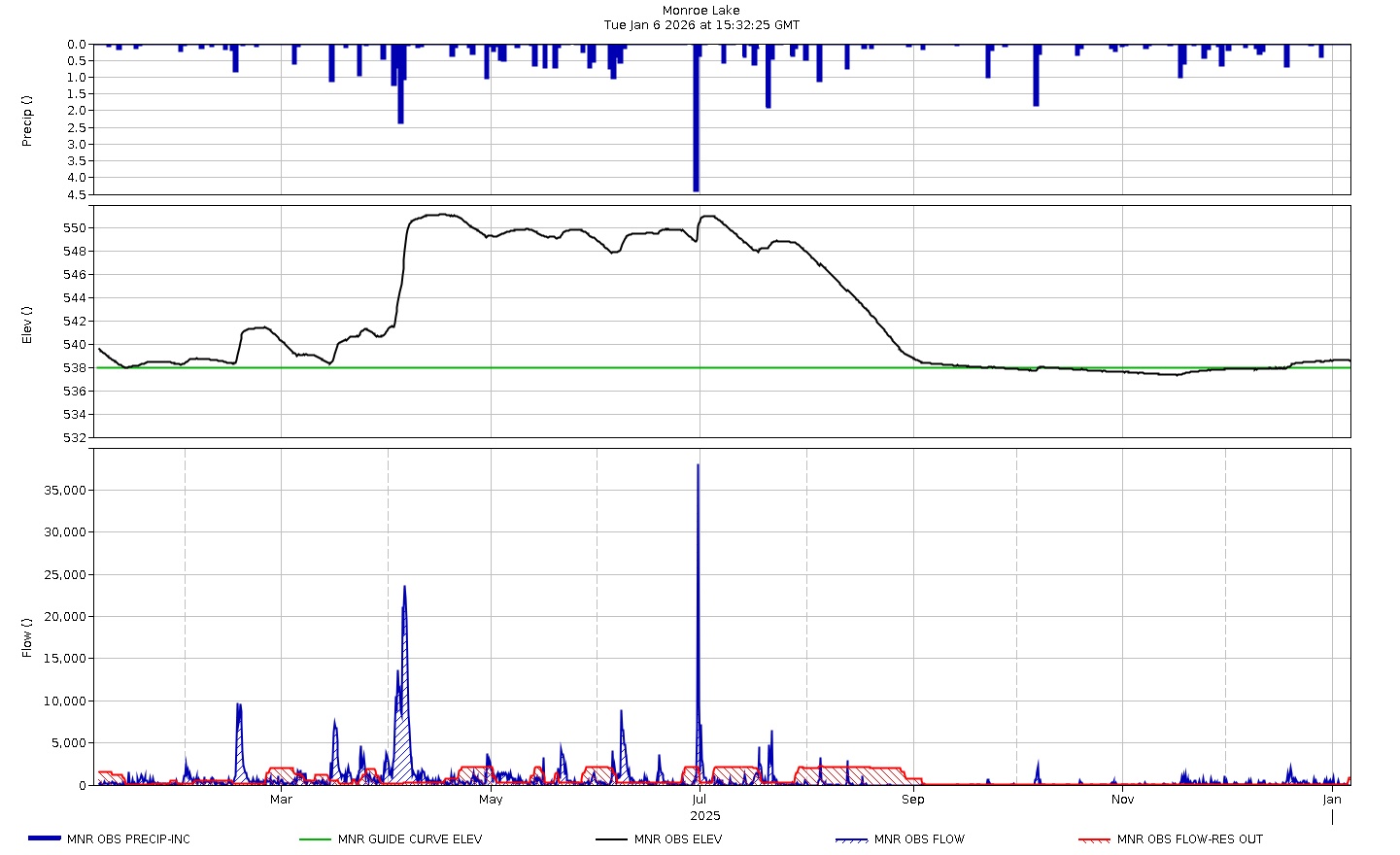Click the 550 tick on the elevation axis

(x=75, y=228)
